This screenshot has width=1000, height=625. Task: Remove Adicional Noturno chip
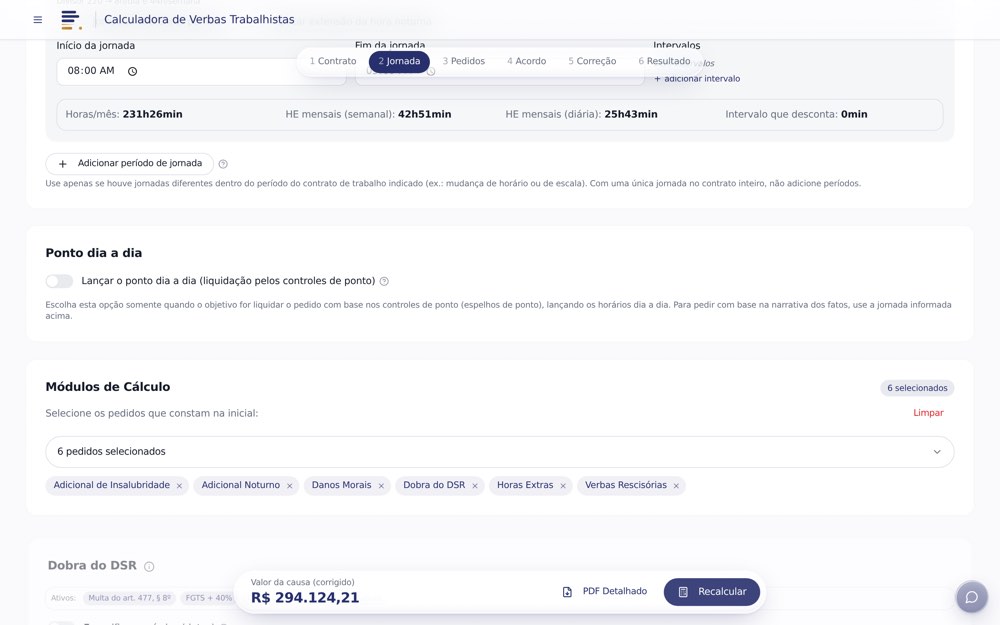click(290, 486)
